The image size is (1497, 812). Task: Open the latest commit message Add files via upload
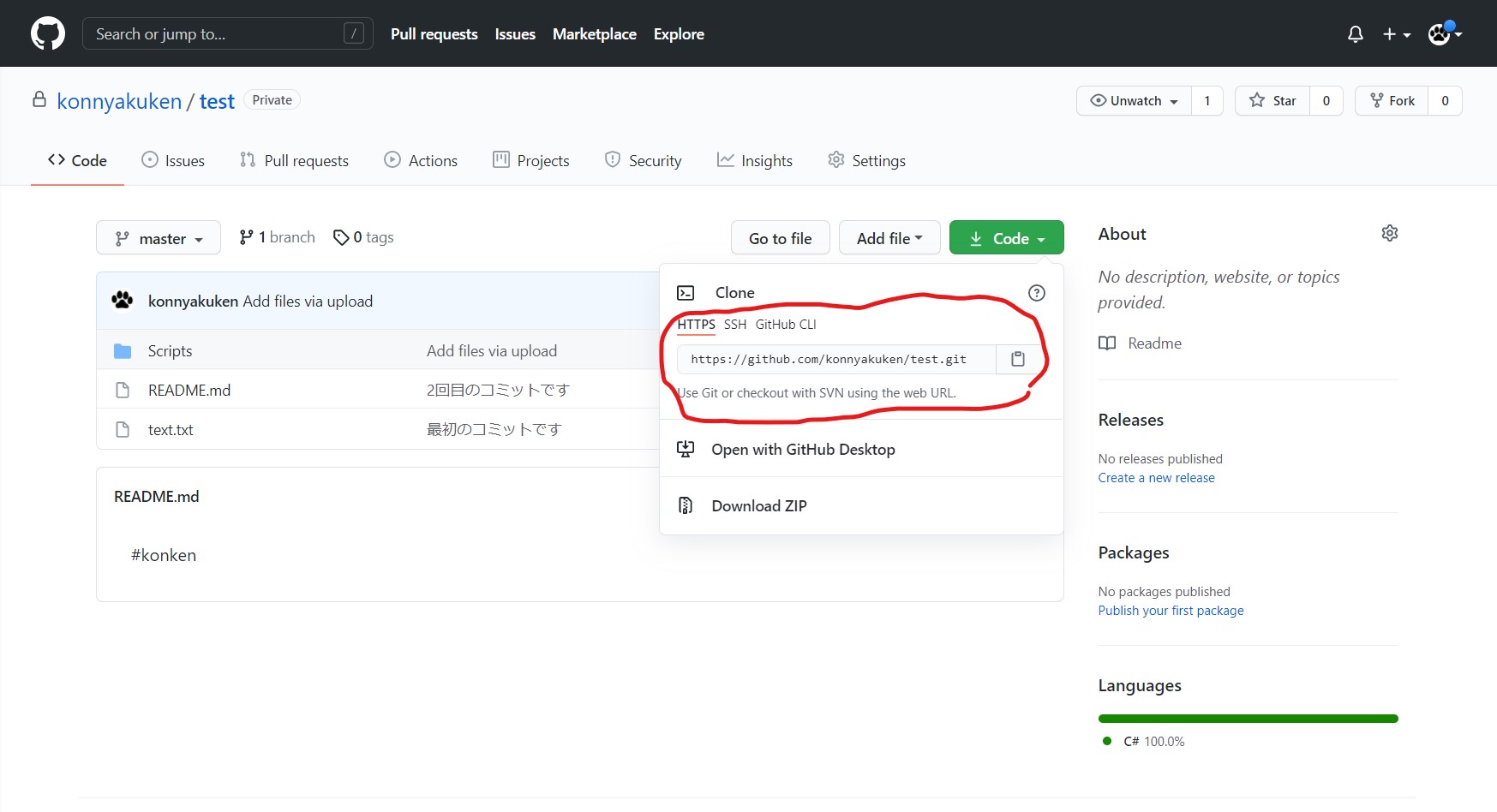(308, 302)
